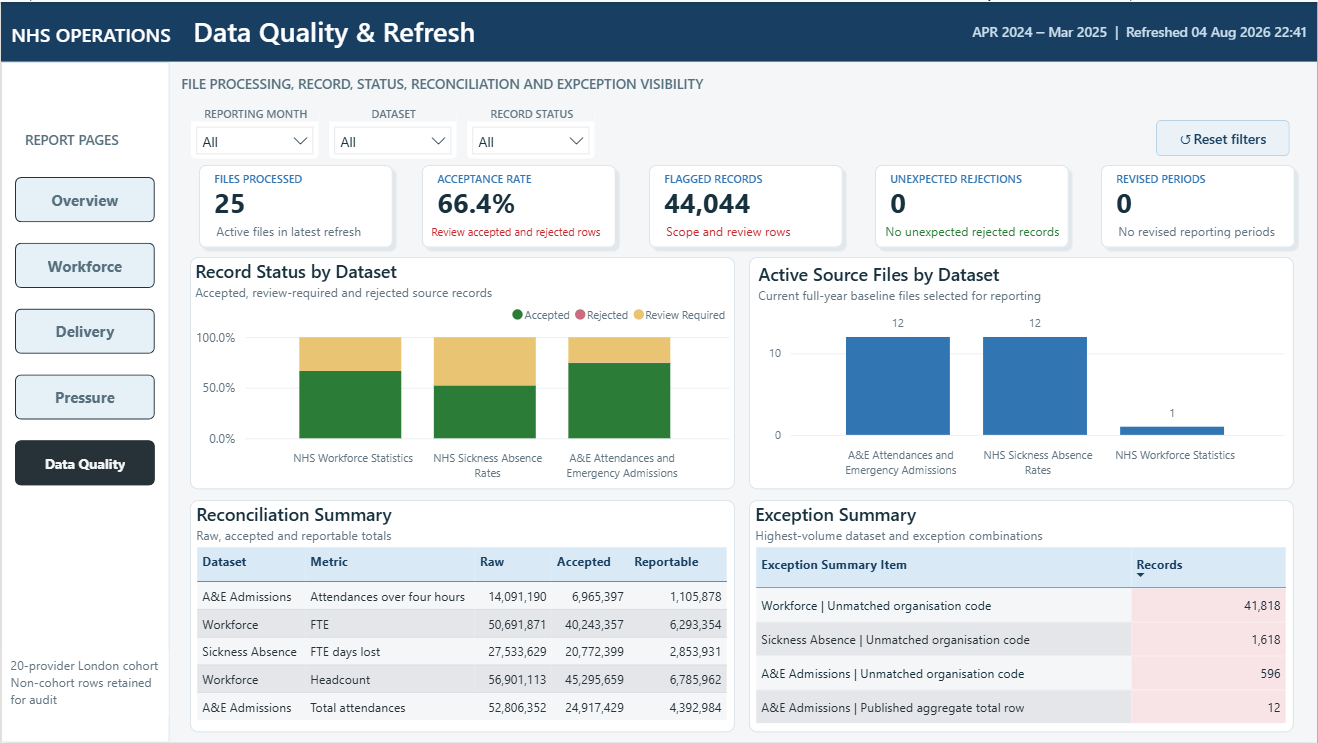Viewport: 1318px width, 743px height.
Task: Select 'Sickness Absence | Unmatched organisation code' row
Action: pyautogui.click(x=1021, y=640)
